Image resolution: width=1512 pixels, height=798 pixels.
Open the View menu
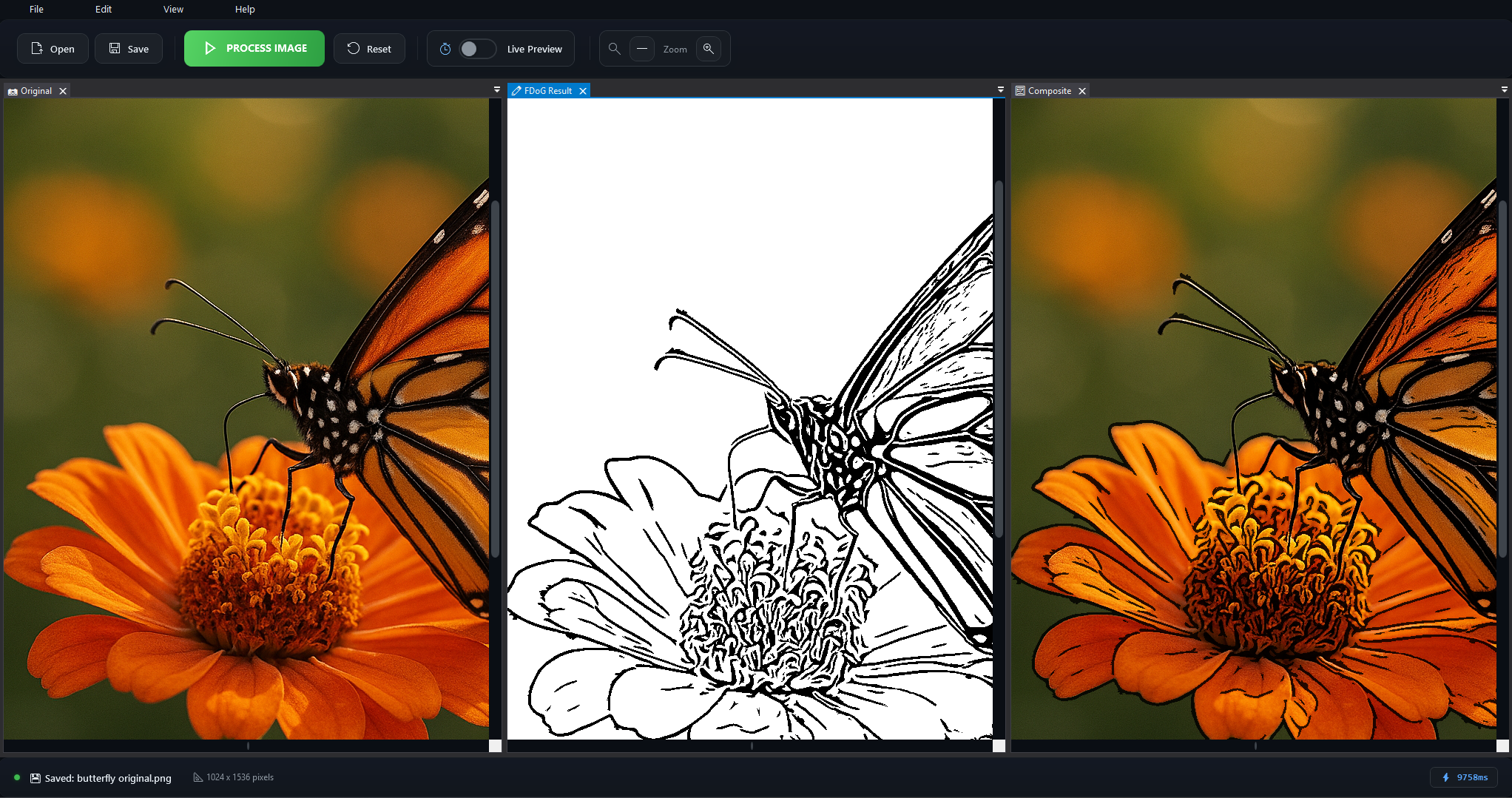click(x=173, y=10)
